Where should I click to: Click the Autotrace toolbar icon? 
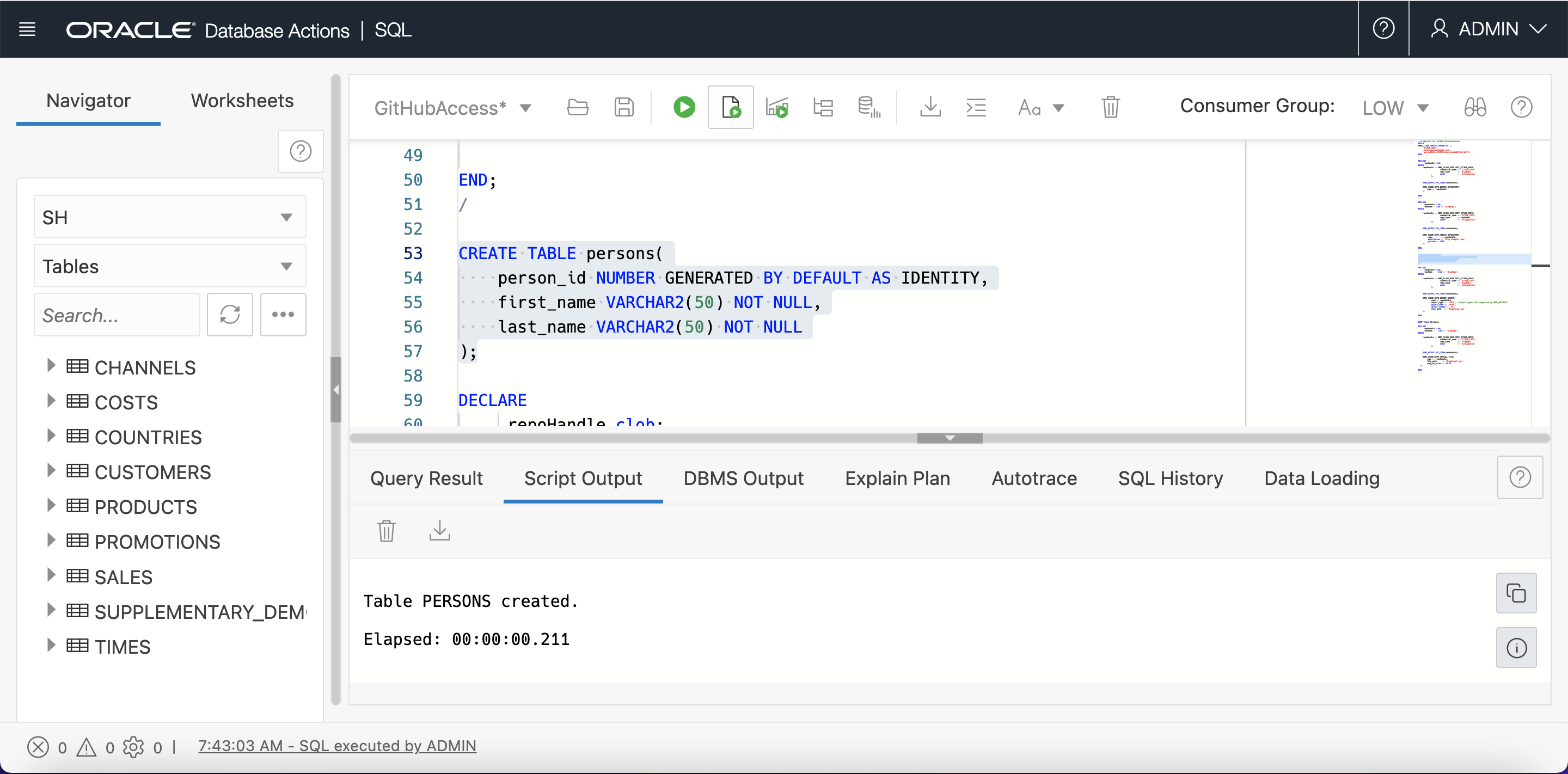coord(869,108)
